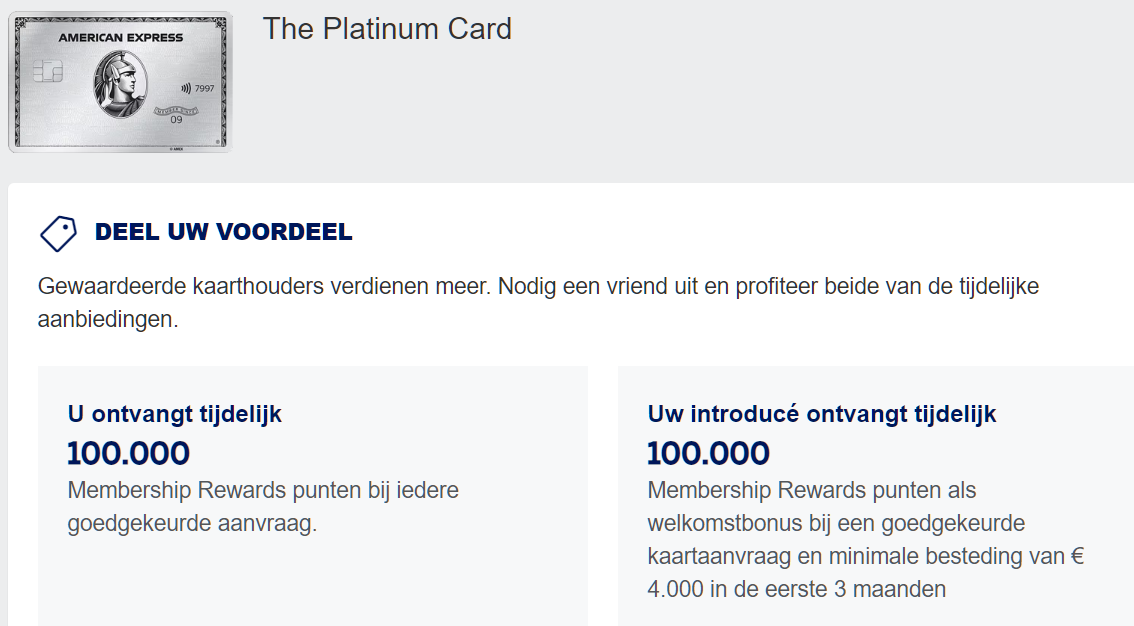Click the Platinum Card thumbnail image

click(120, 82)
